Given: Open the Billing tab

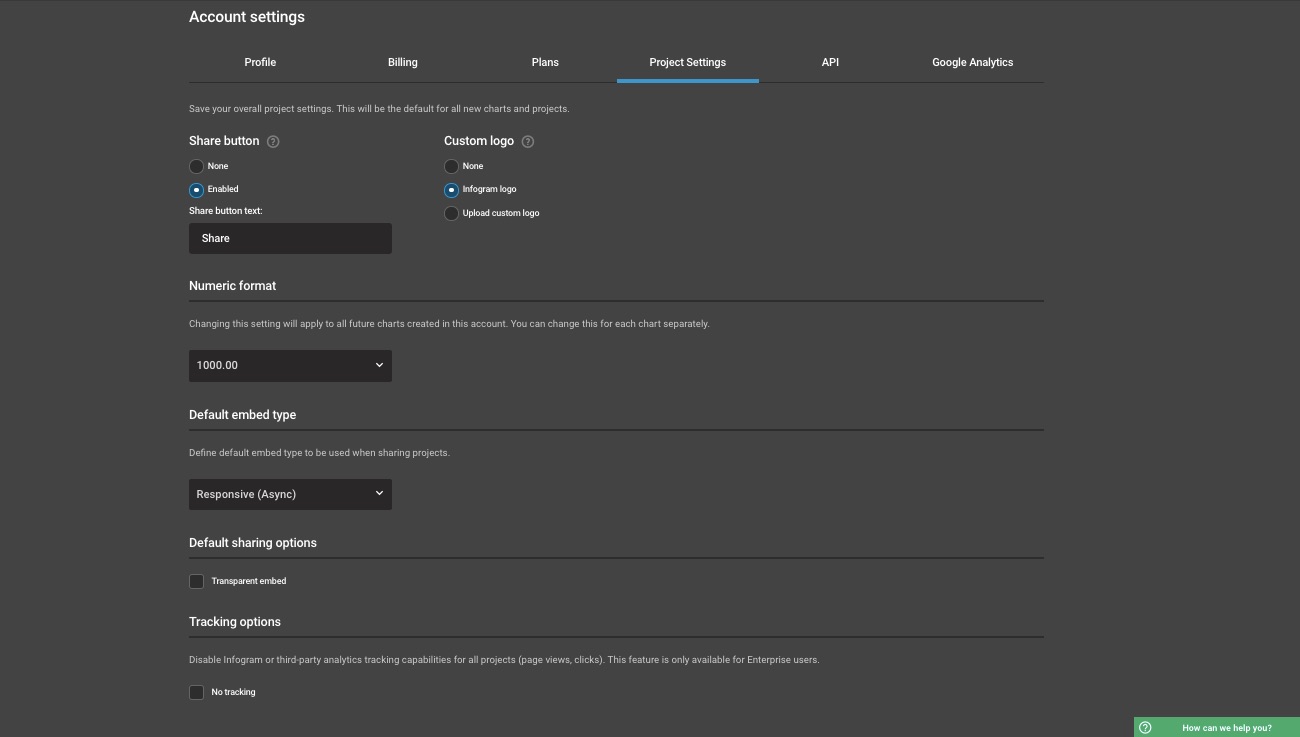Looking at the screenshot, I should tap(403, 62).
